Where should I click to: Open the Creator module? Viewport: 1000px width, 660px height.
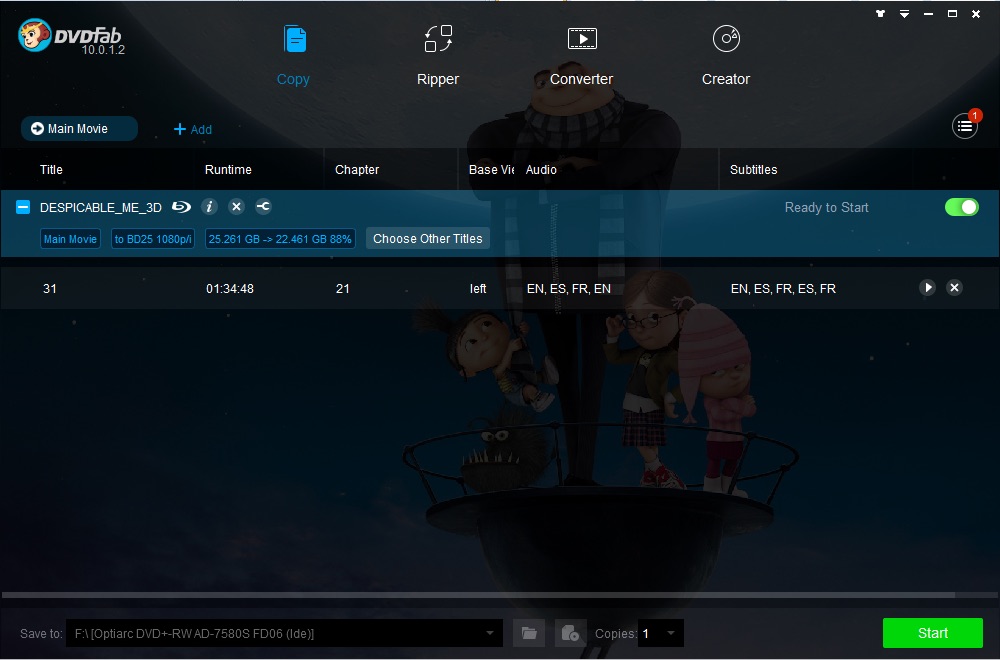tap(726, 56)
